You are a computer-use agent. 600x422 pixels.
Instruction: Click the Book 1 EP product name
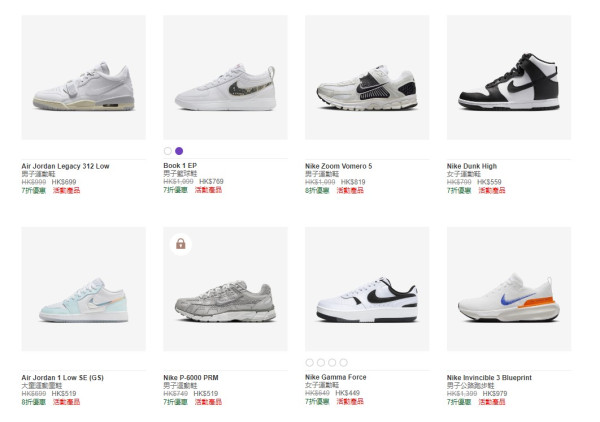point(181,166)
